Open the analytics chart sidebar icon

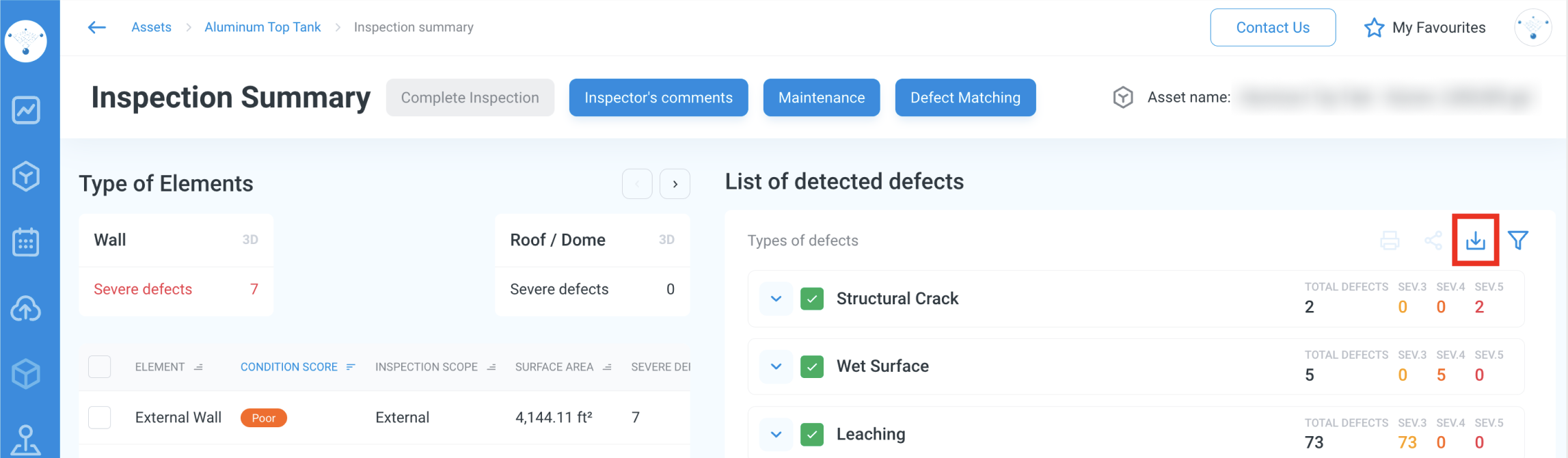(x=26, y=110)
